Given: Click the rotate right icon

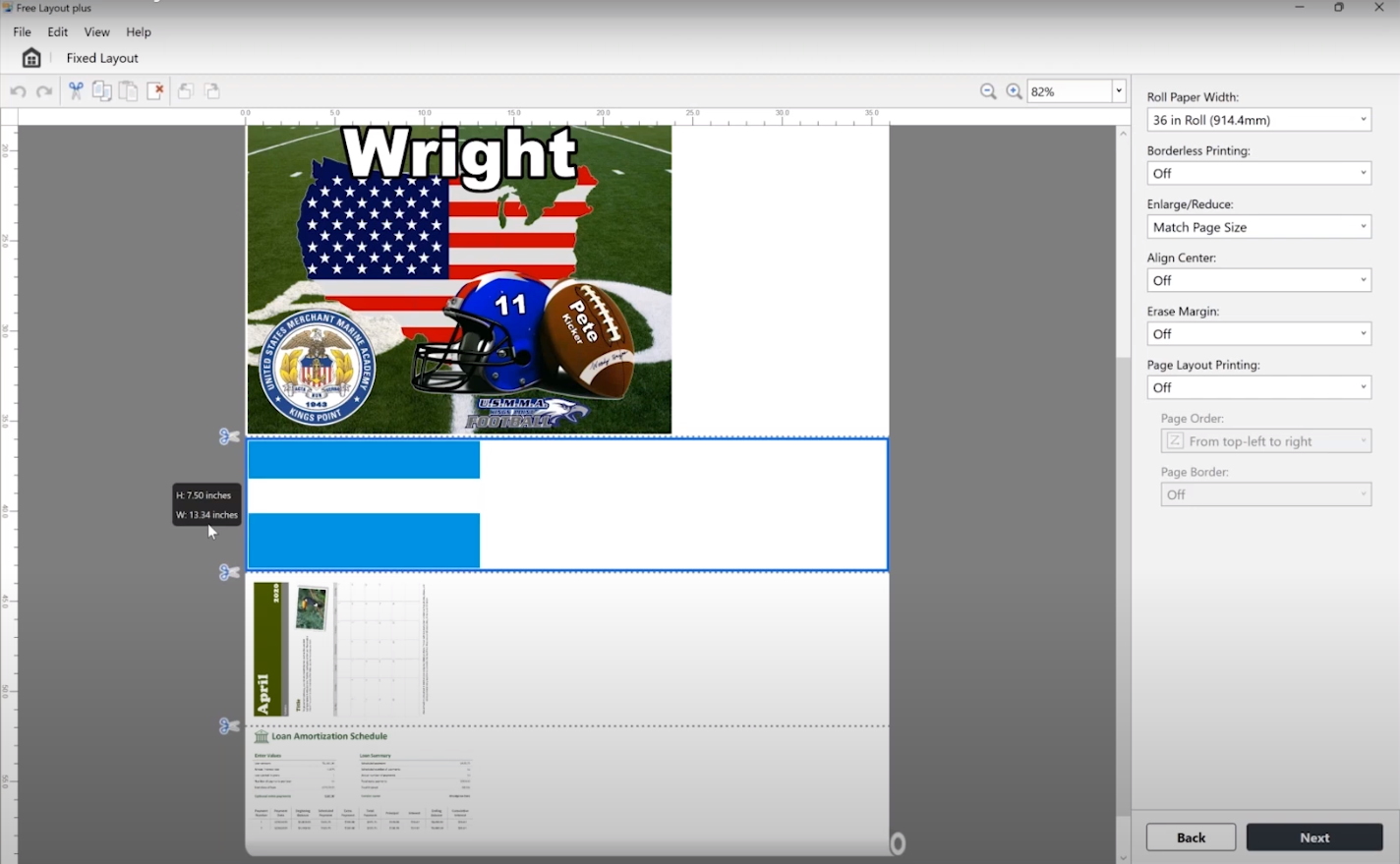Looking at the screenshot, I should [212, 90].
